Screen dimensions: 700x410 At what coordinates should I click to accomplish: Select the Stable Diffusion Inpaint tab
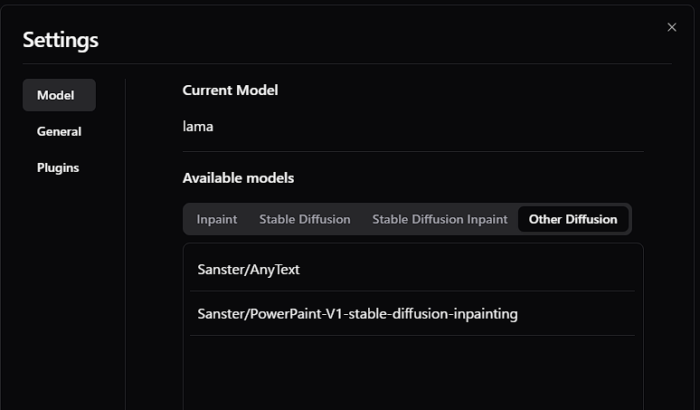(440, 219)
